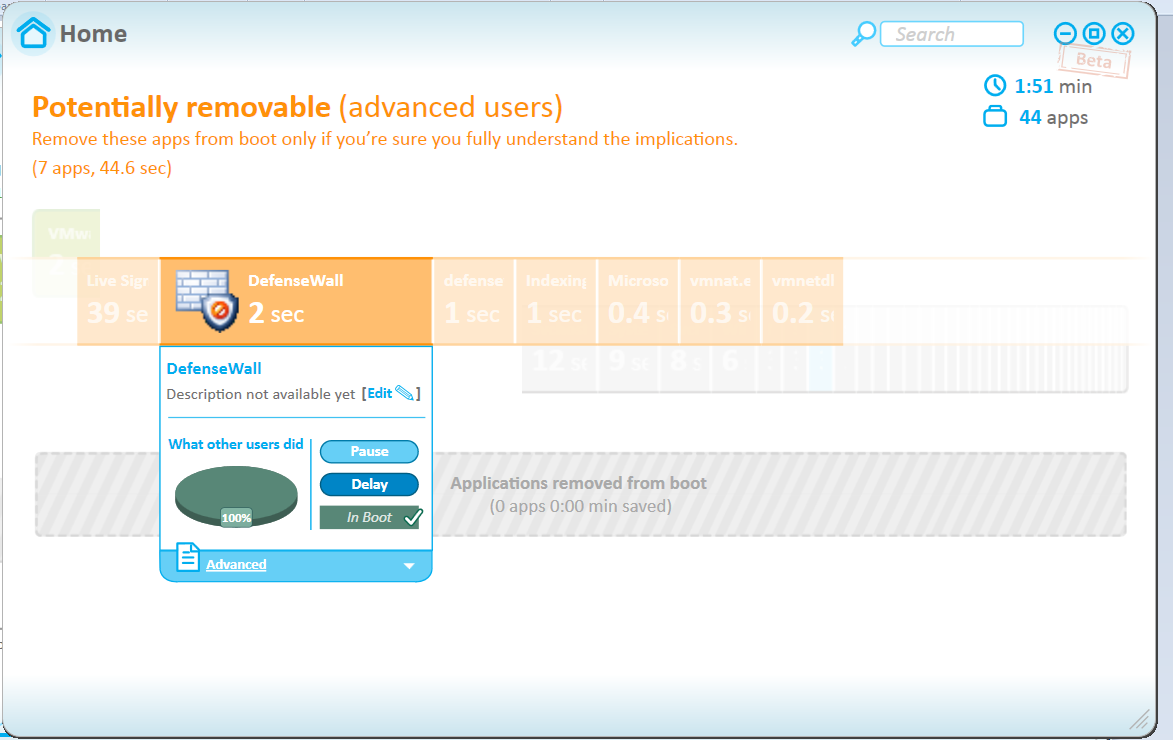
Task: Click the magnifier search icon
Action: pyautogui.click(x=863, y=34)
